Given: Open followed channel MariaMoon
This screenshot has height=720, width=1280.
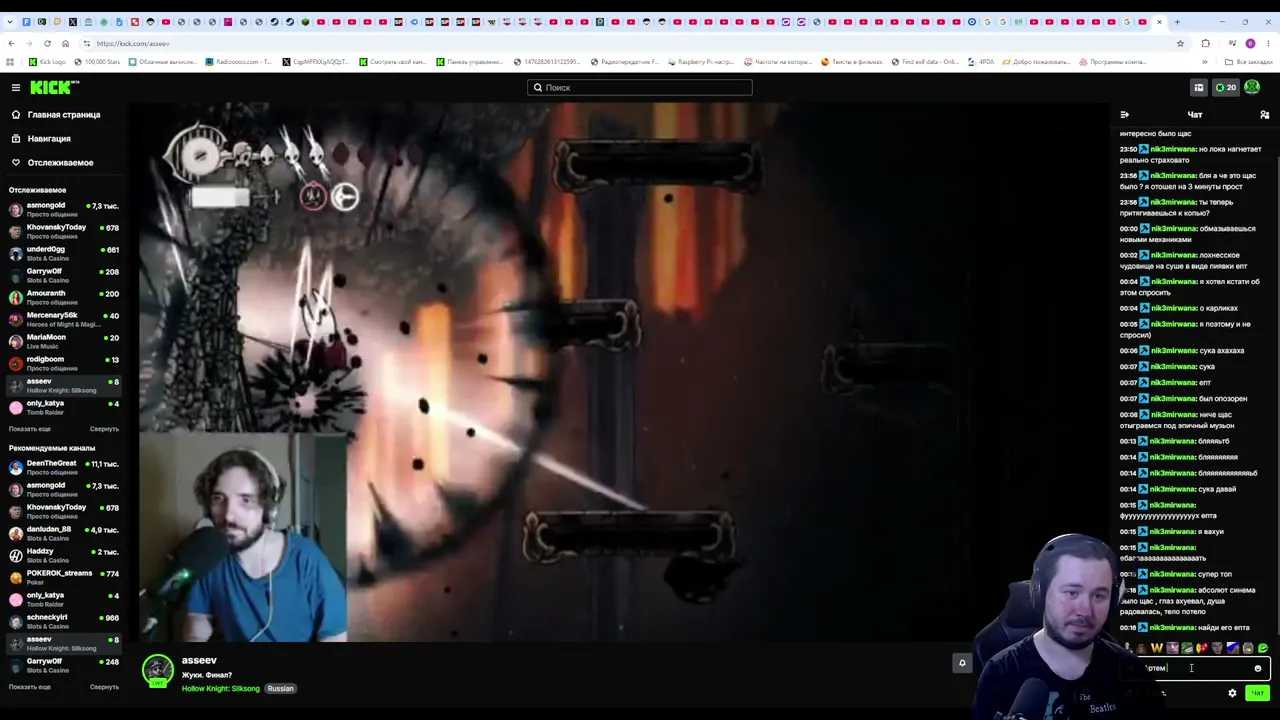Looking at the screenshot, I should point(64,342).
